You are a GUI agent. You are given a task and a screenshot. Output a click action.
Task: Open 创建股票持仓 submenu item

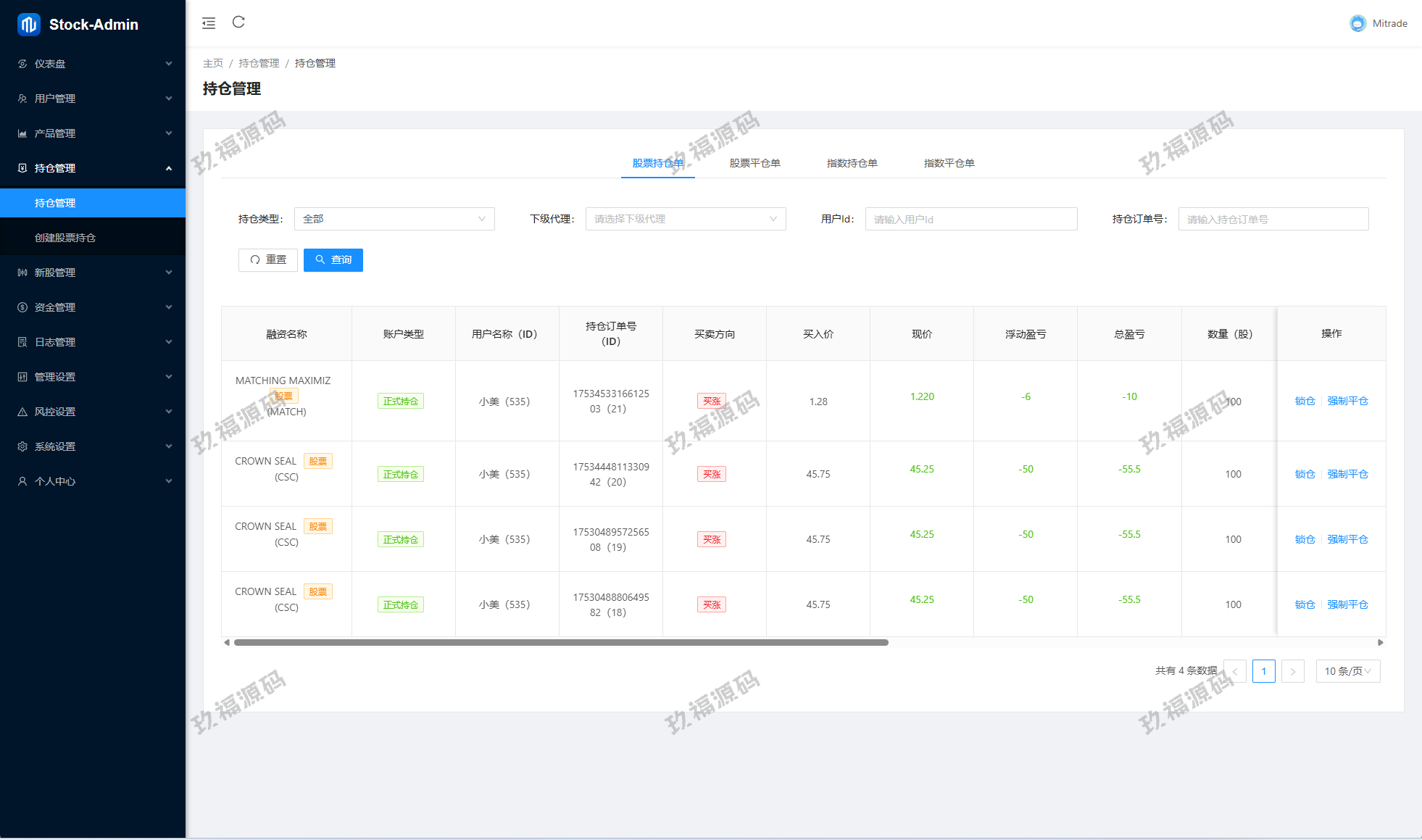[65, 238]
